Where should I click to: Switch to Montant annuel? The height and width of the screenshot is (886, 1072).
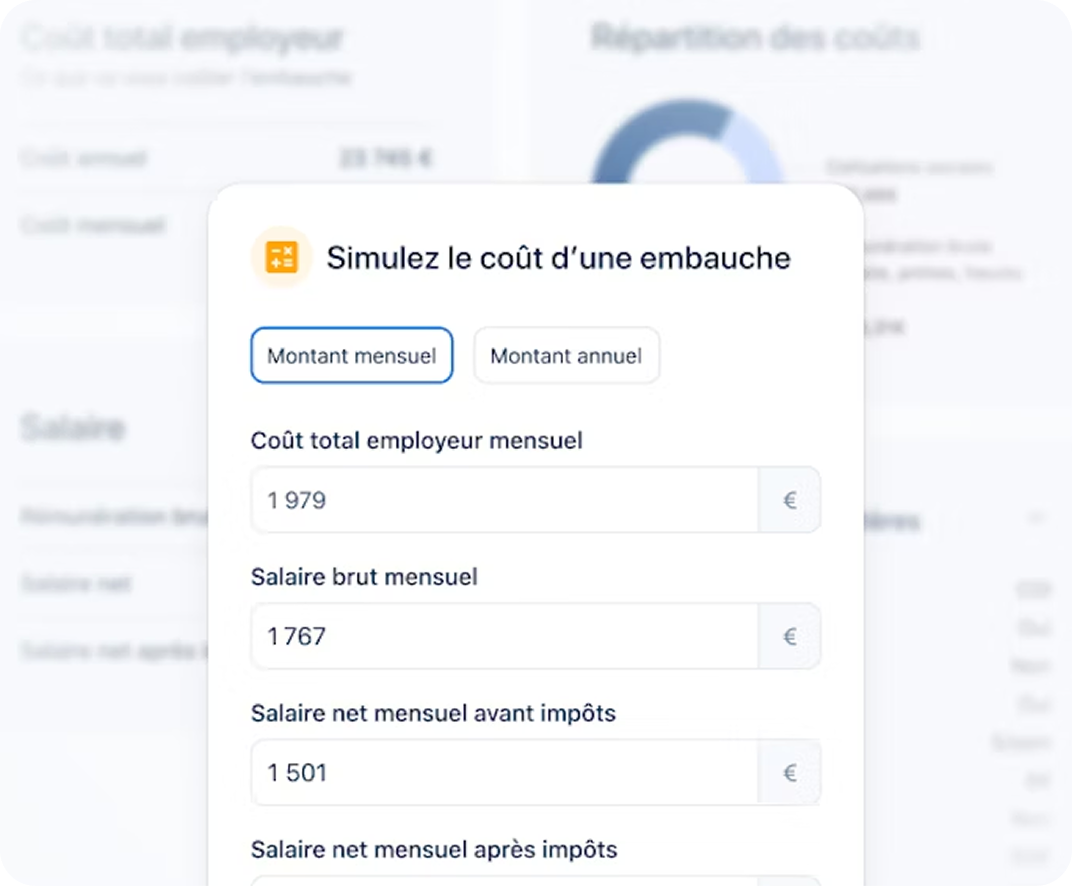(x=566, y=355)
